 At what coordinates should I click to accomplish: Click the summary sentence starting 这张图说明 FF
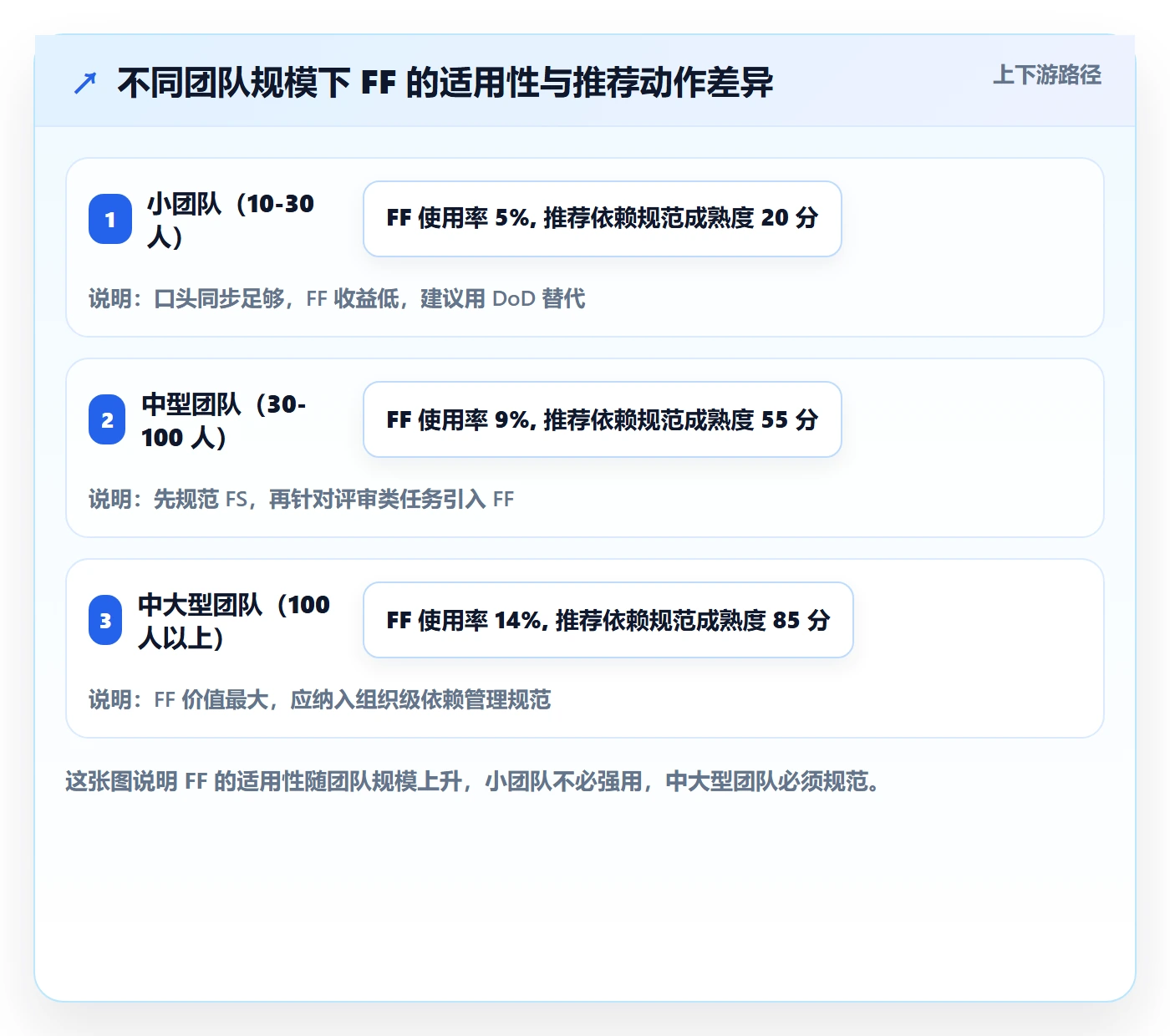tap(473, 781)
